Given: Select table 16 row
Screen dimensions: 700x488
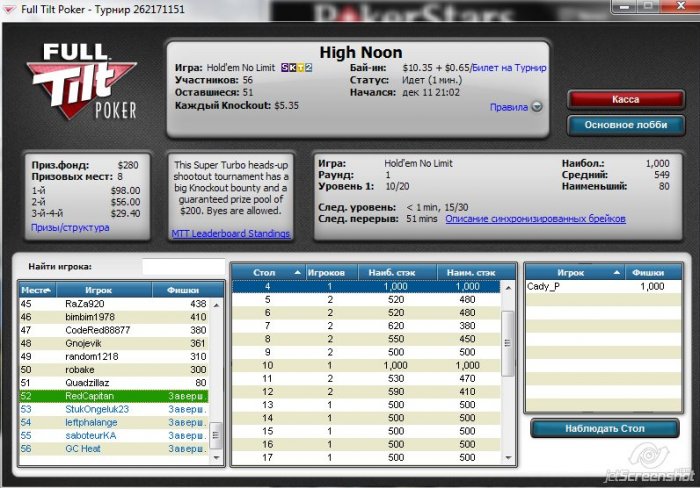Looking at the screenshot, I should click(x=366, y=445).
